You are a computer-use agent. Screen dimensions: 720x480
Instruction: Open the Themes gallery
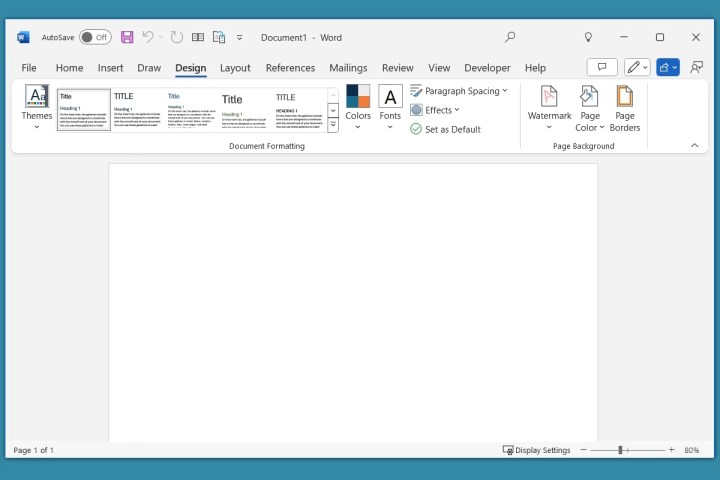point(37,107)
